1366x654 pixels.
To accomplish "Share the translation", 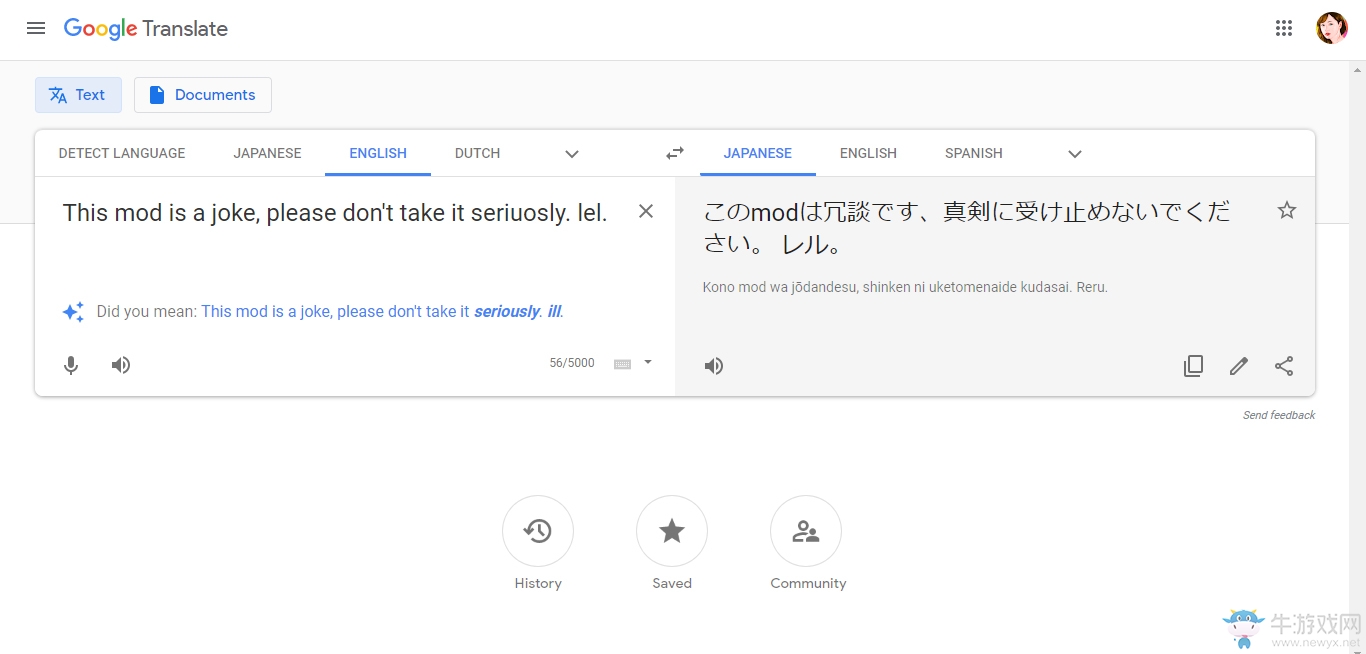I will click(1284, 366).
